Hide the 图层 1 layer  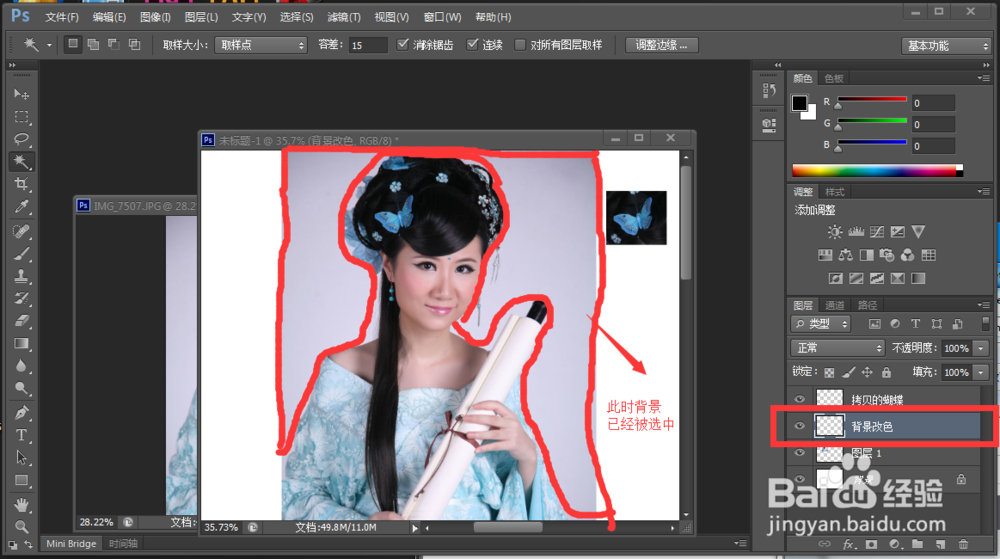pos(799,453)
